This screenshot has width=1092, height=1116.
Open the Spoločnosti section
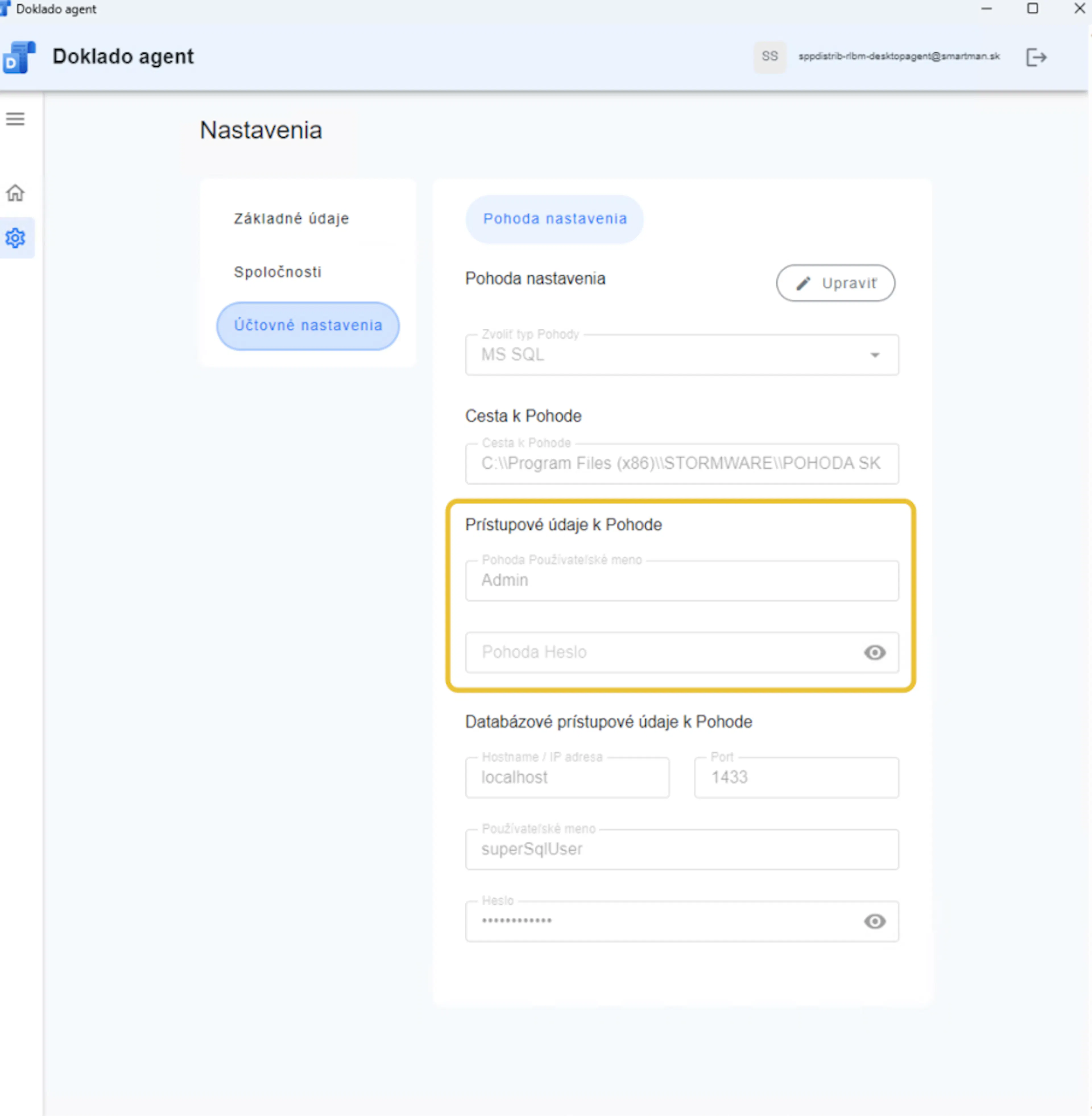(278, 272)
